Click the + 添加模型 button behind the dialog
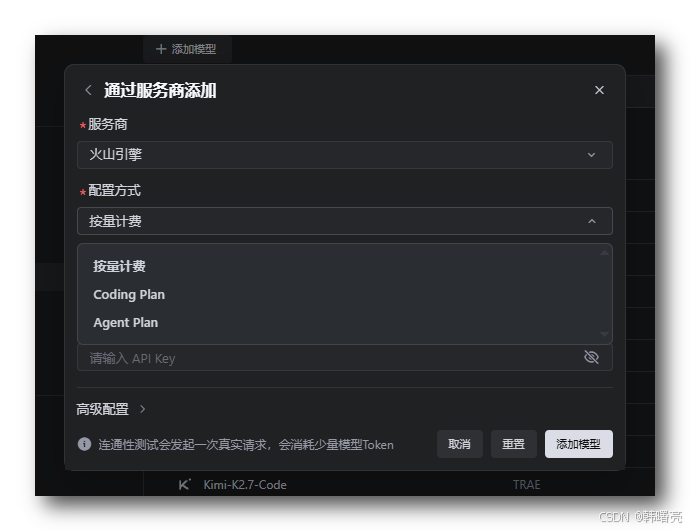 pyautogui.click(x=187, y=49)
